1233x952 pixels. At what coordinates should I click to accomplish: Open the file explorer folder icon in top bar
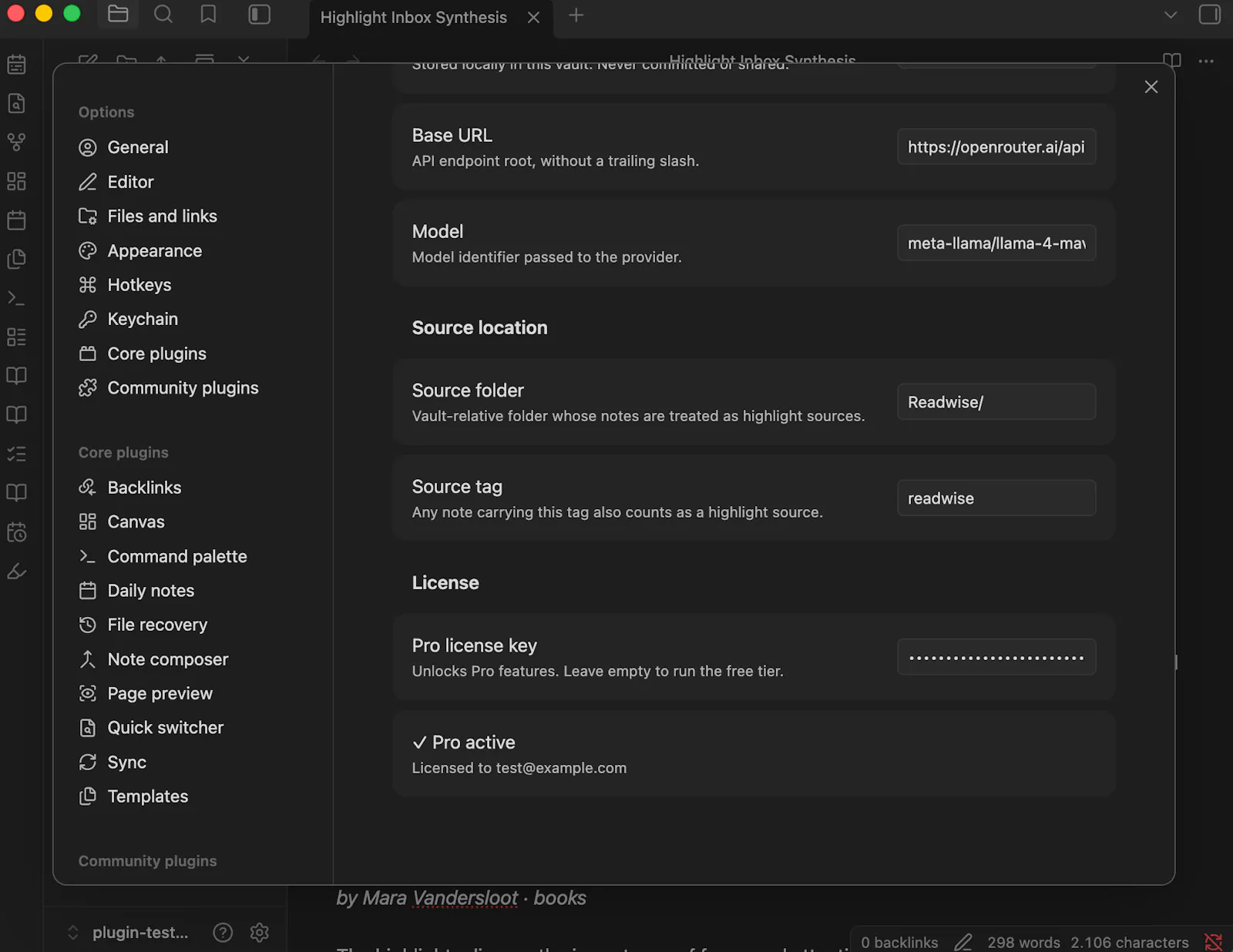(118, 14)
